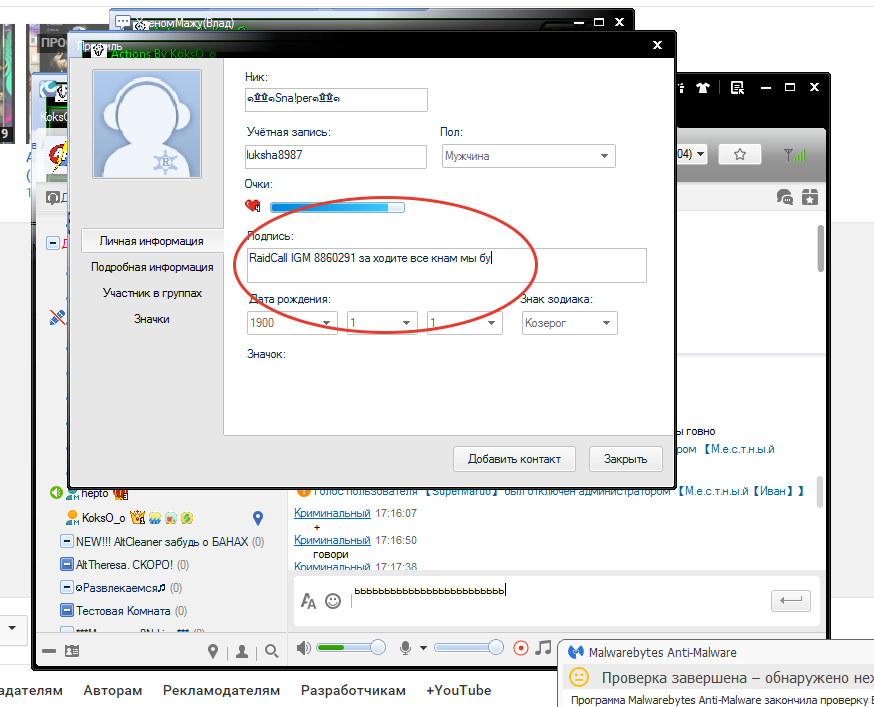Click the list-with-cursor icon in RaidCall title bar
The width and height of the screenshot is (874, 707).
click(737, 88)
